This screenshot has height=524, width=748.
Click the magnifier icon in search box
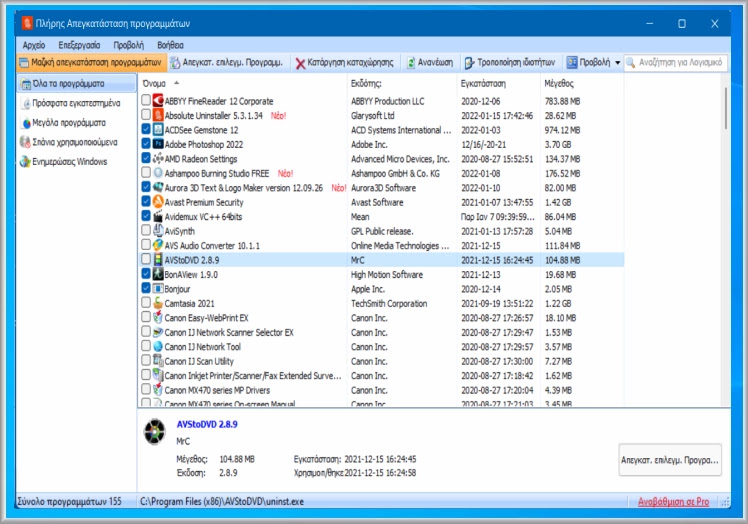(631, 63)
